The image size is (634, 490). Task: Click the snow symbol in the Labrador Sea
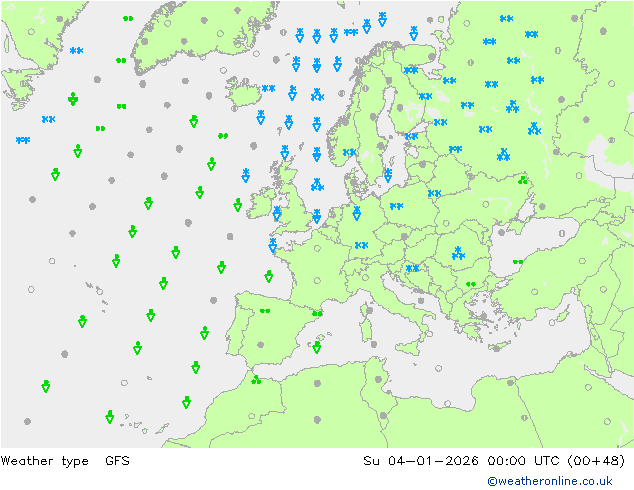[76, 51]
